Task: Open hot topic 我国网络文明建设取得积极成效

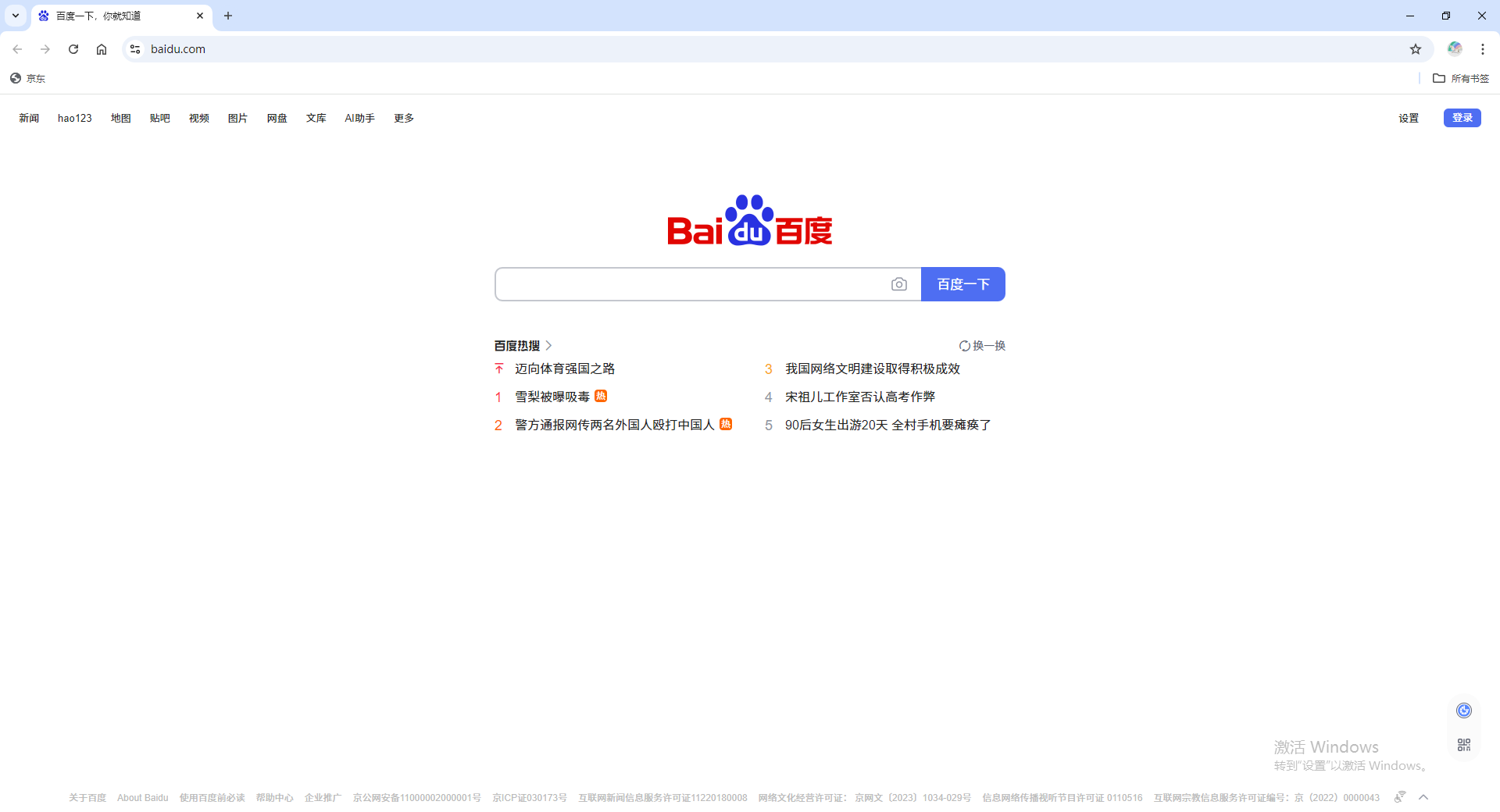Action: tap(873, 369)
